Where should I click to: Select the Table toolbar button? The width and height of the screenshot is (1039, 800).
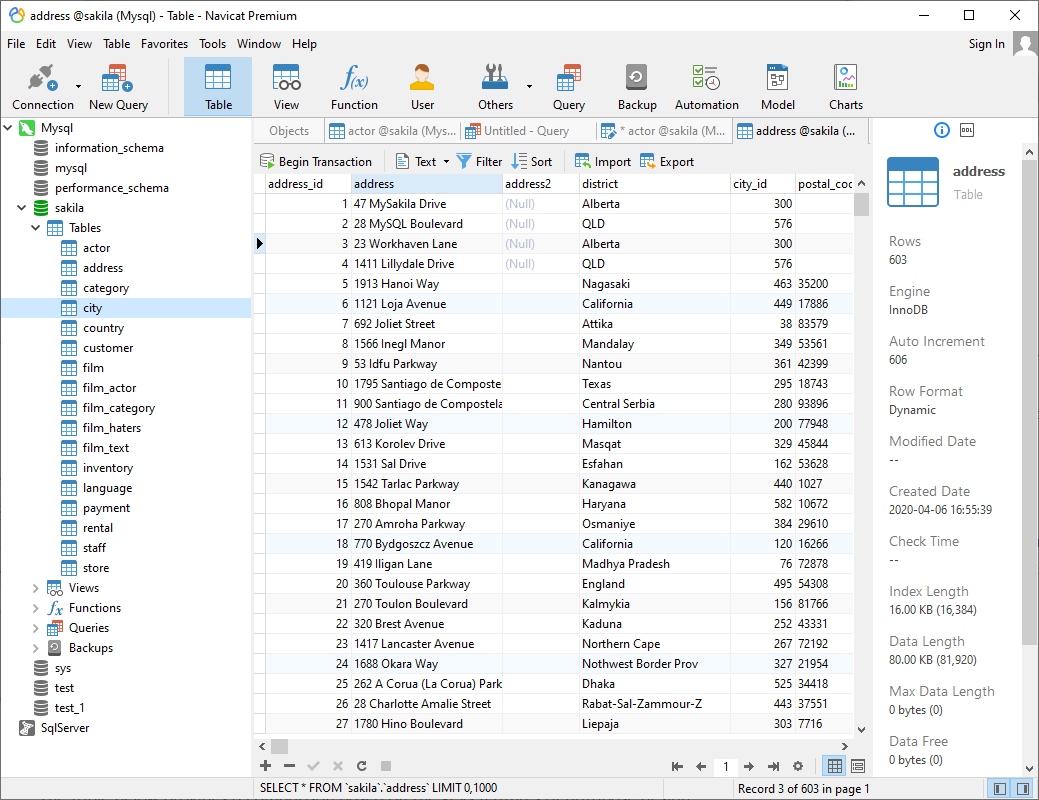218,87
